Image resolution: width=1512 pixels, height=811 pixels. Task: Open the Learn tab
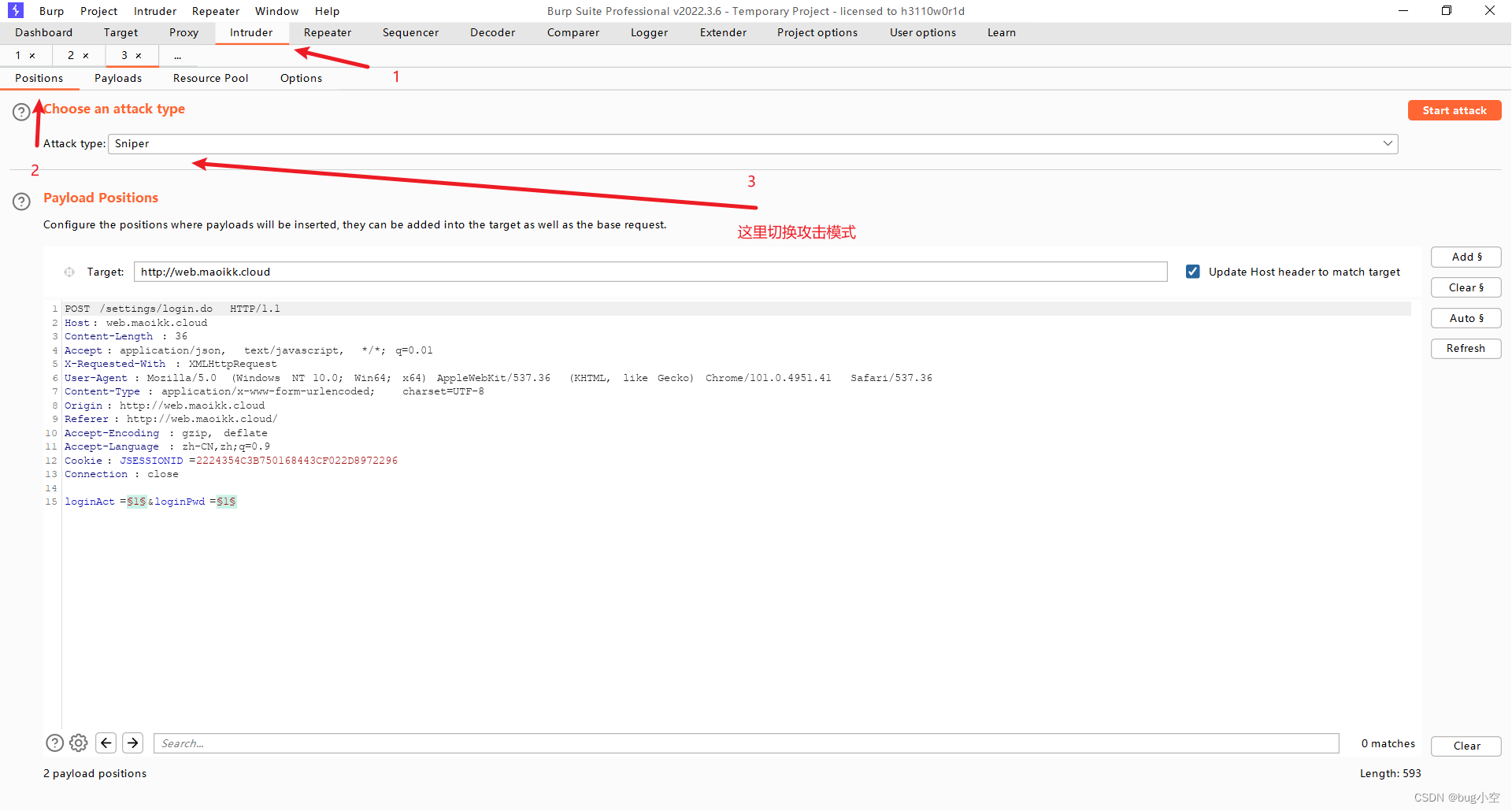click(1002, 32)
